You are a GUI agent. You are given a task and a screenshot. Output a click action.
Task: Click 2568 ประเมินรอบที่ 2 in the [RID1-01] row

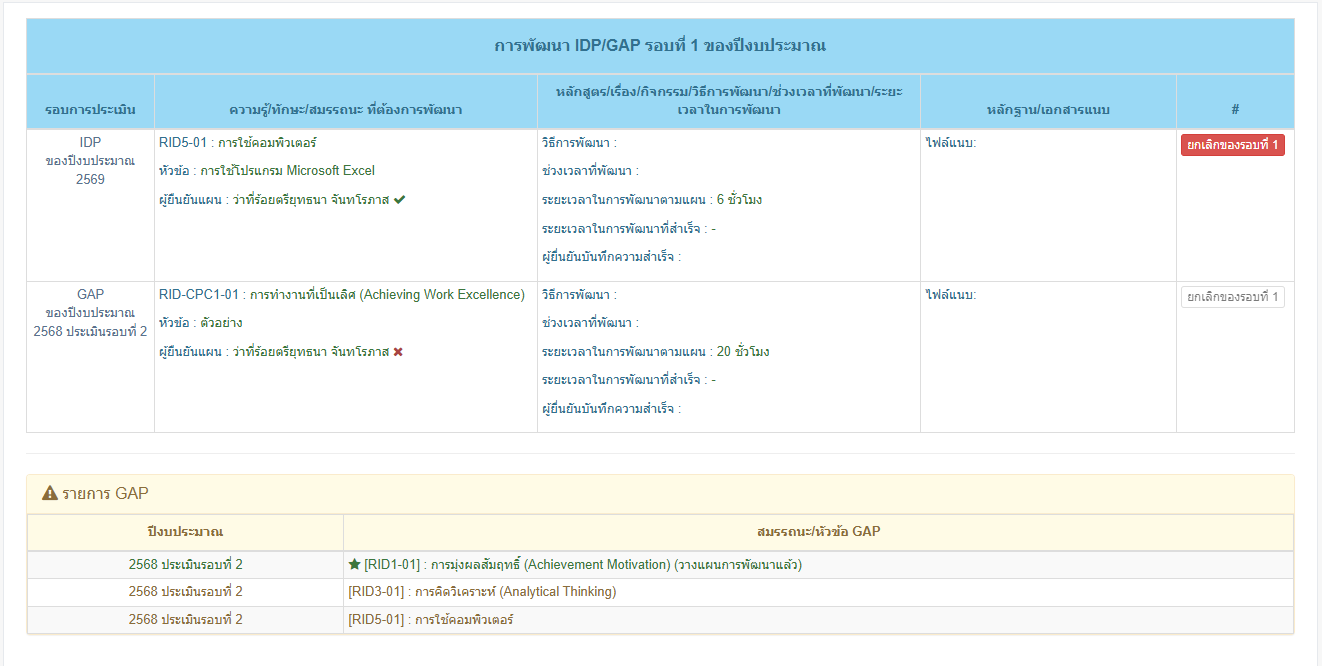click(186, 565)
